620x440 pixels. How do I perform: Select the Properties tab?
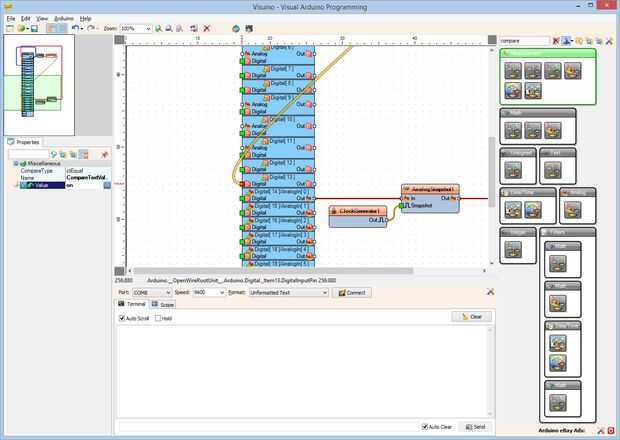coord(24,142)
